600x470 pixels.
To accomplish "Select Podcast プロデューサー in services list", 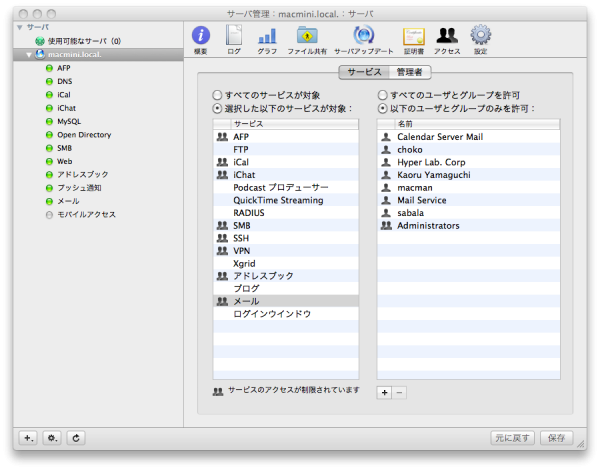I will coord(286,188).
